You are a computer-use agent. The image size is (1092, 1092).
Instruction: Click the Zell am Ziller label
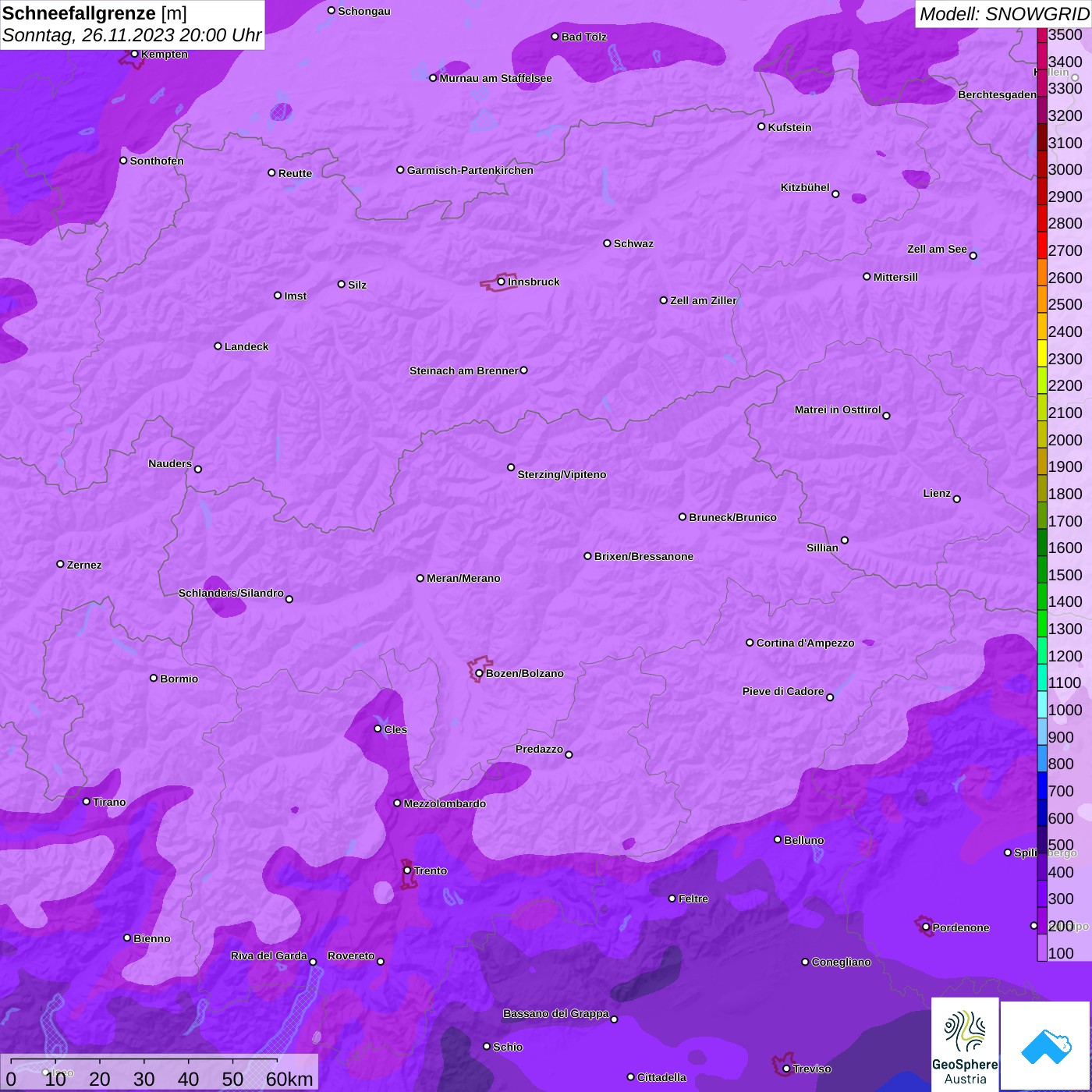coord(704,300)
